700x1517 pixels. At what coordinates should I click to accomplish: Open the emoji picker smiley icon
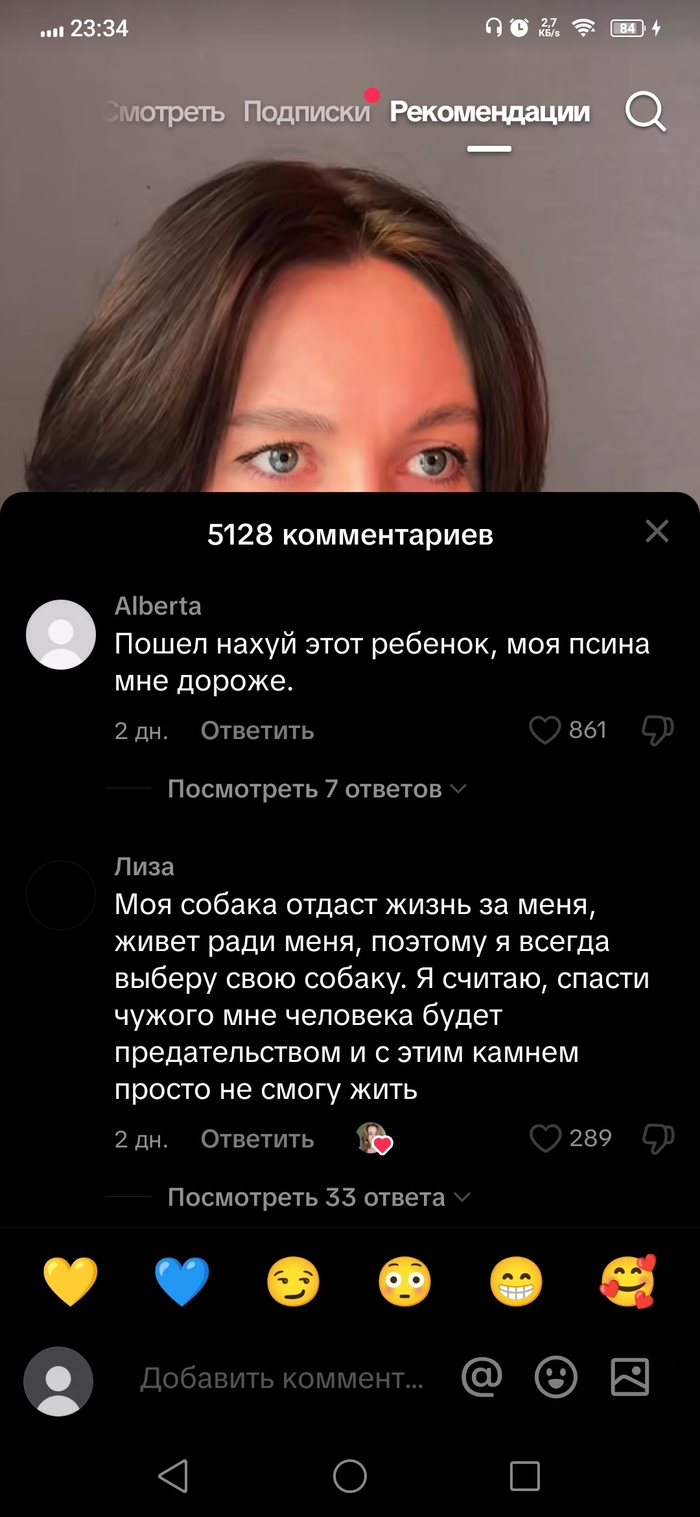pyautogui.click(x=556, y=1377)
